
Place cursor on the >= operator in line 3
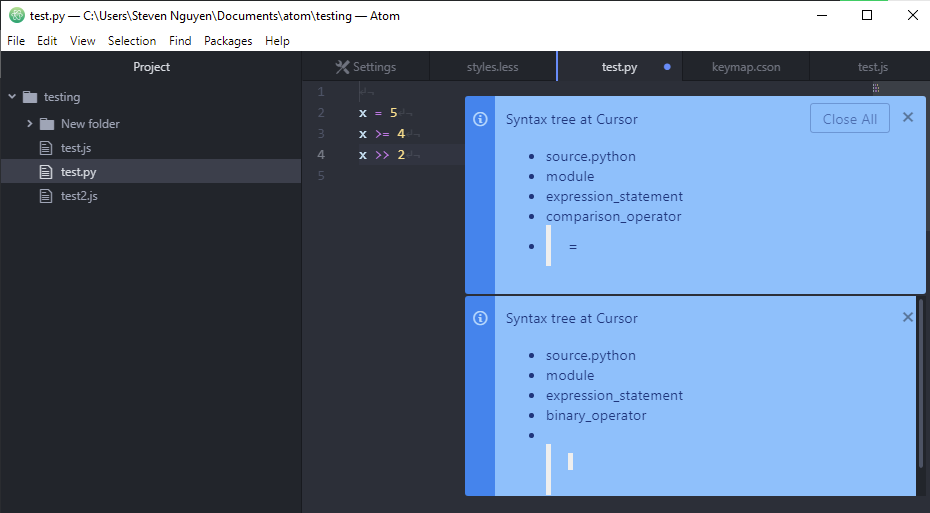382,134
